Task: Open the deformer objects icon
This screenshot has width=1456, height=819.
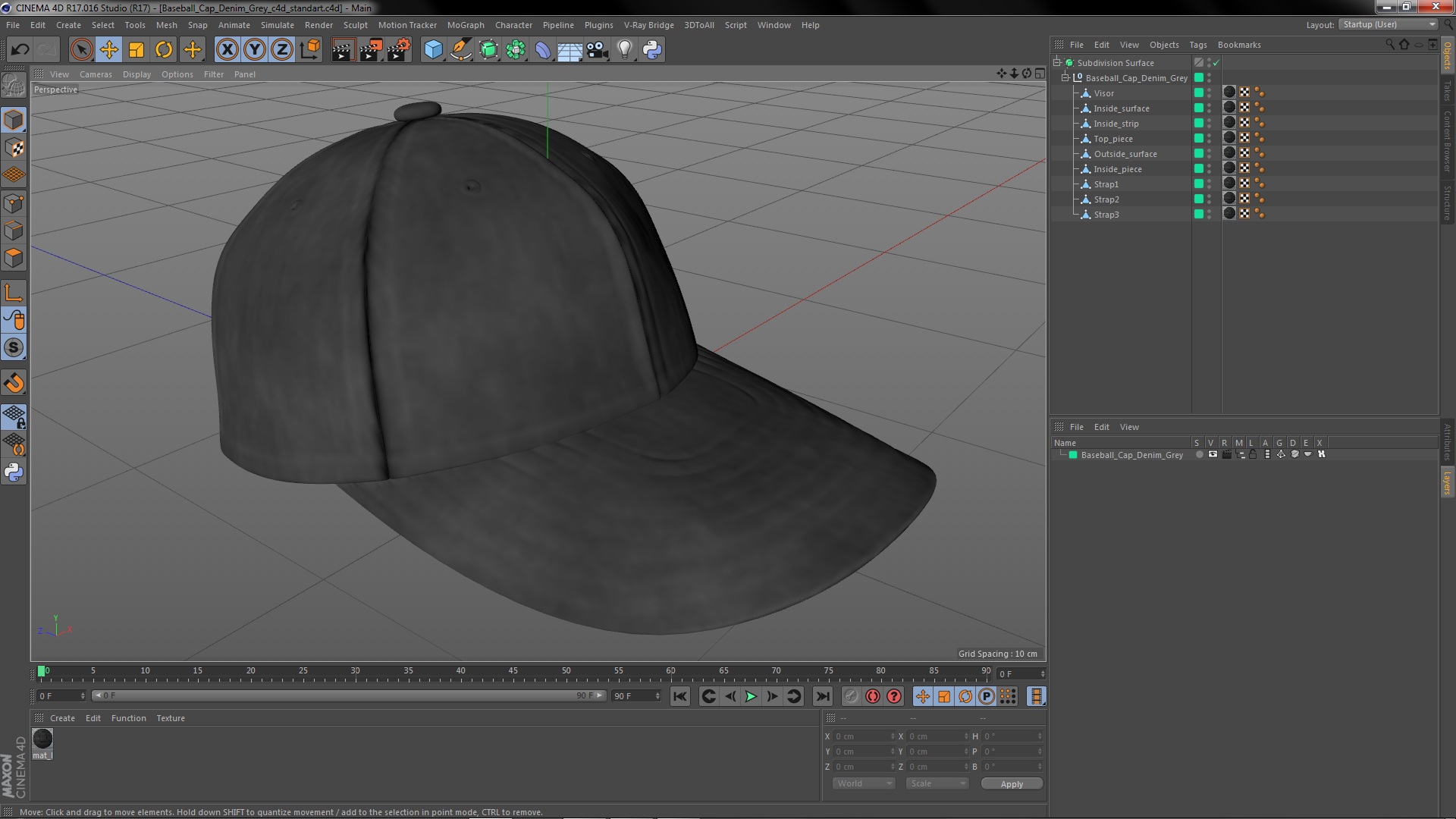Action: tap(543, 50)
